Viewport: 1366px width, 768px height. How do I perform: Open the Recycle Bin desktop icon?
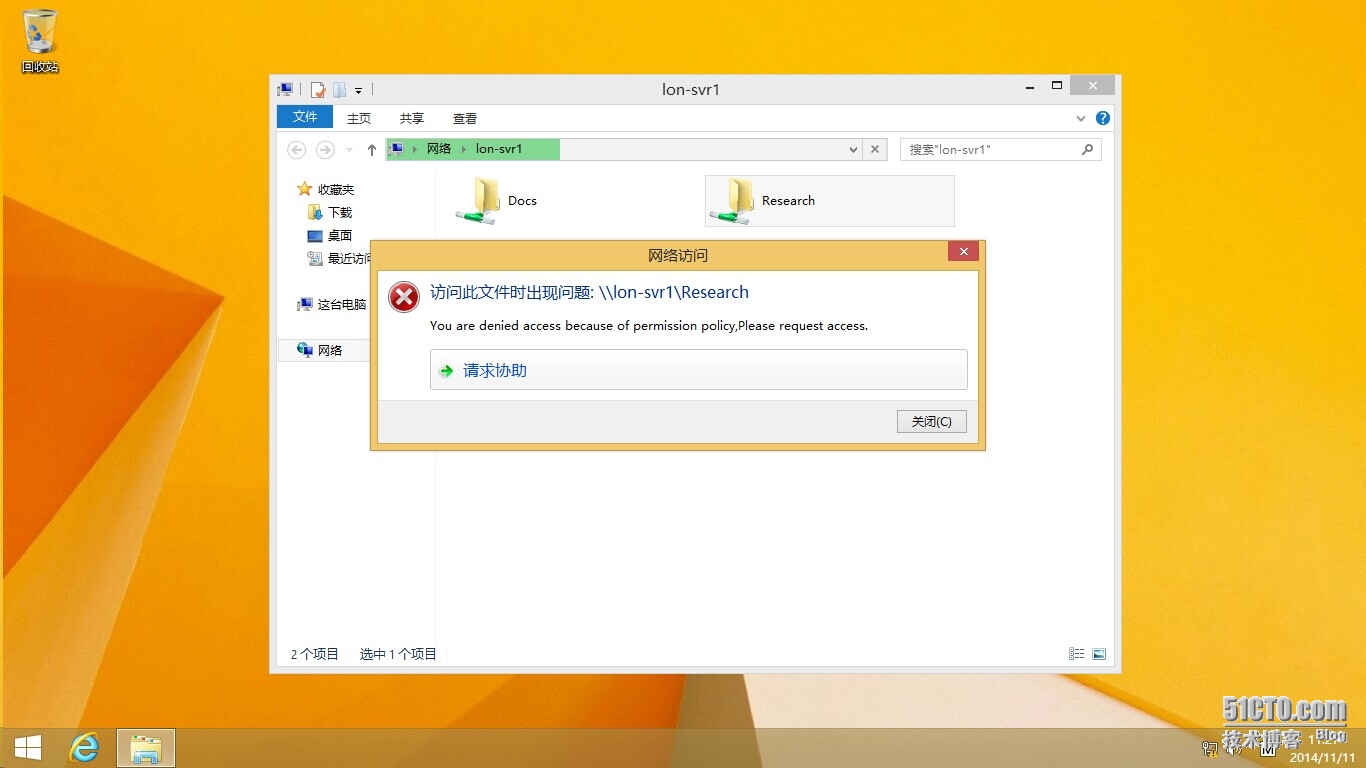[40, 40]
